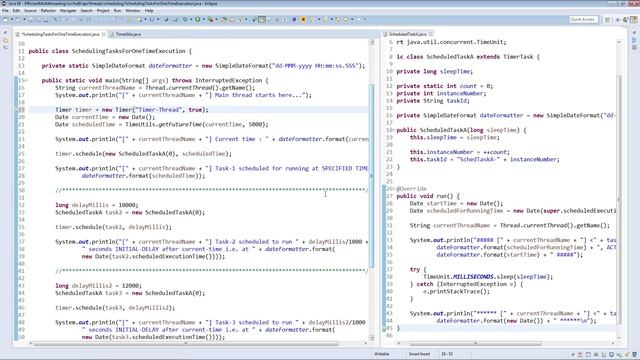Image resolution: width=640 pixels, height=360 pixels.
Task: Switch to the TimeUtils.java tab
Action: tap(128, 34)
